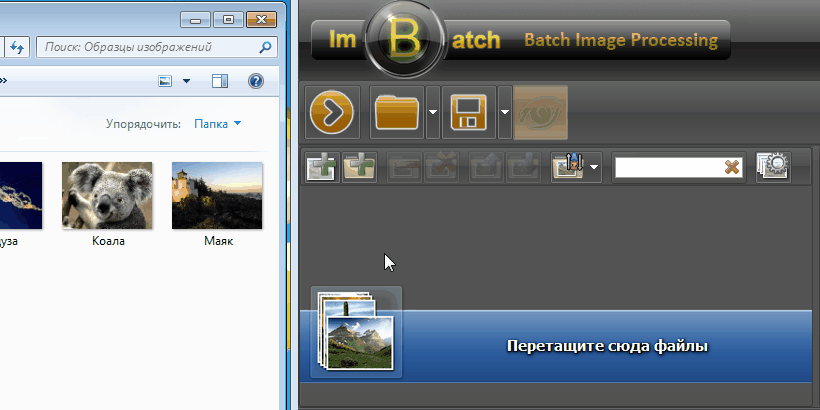Screen dimensions: 820x410
Task: Click the floppy disk save icon
Action: click(x=469, y=113)
